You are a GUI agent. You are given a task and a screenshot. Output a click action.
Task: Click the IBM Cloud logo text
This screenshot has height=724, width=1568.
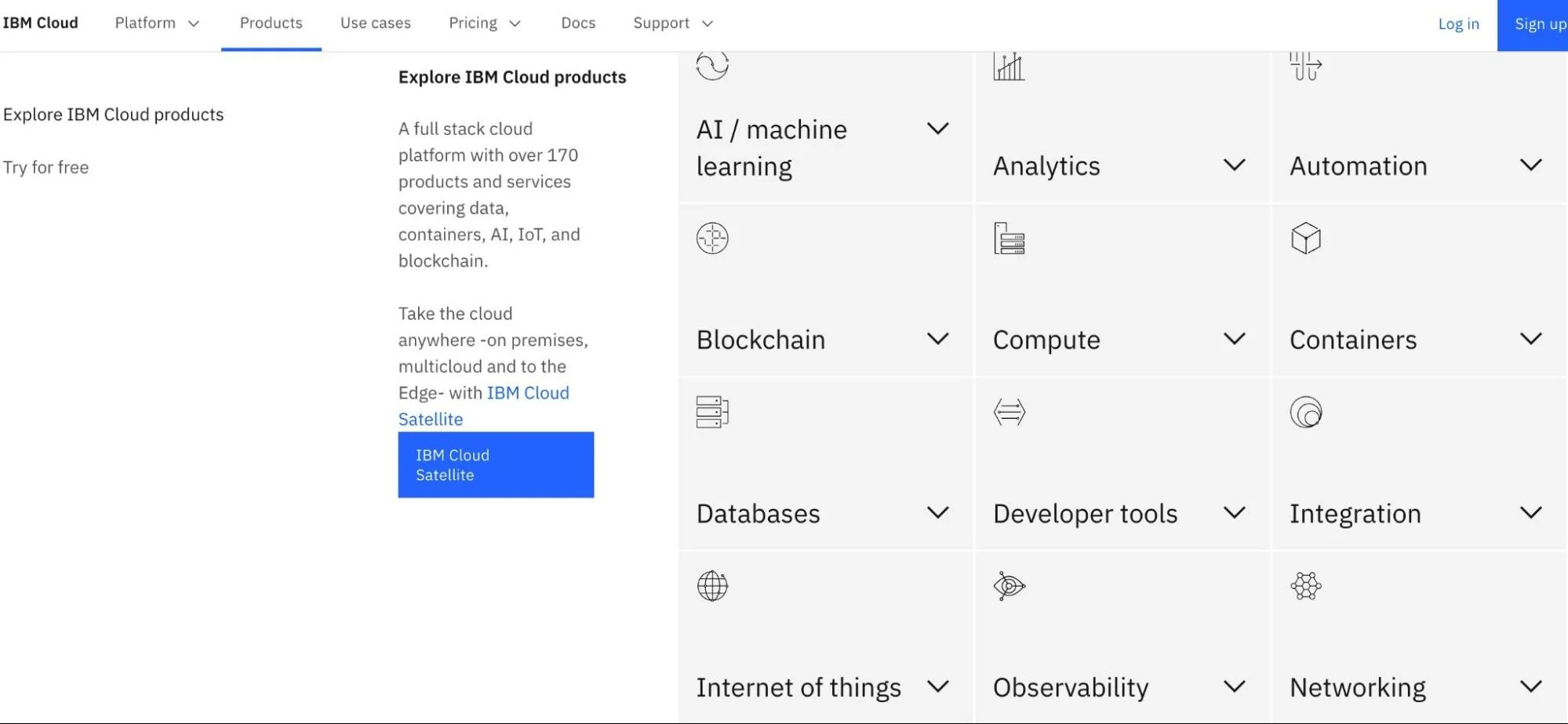pos(40,23)
